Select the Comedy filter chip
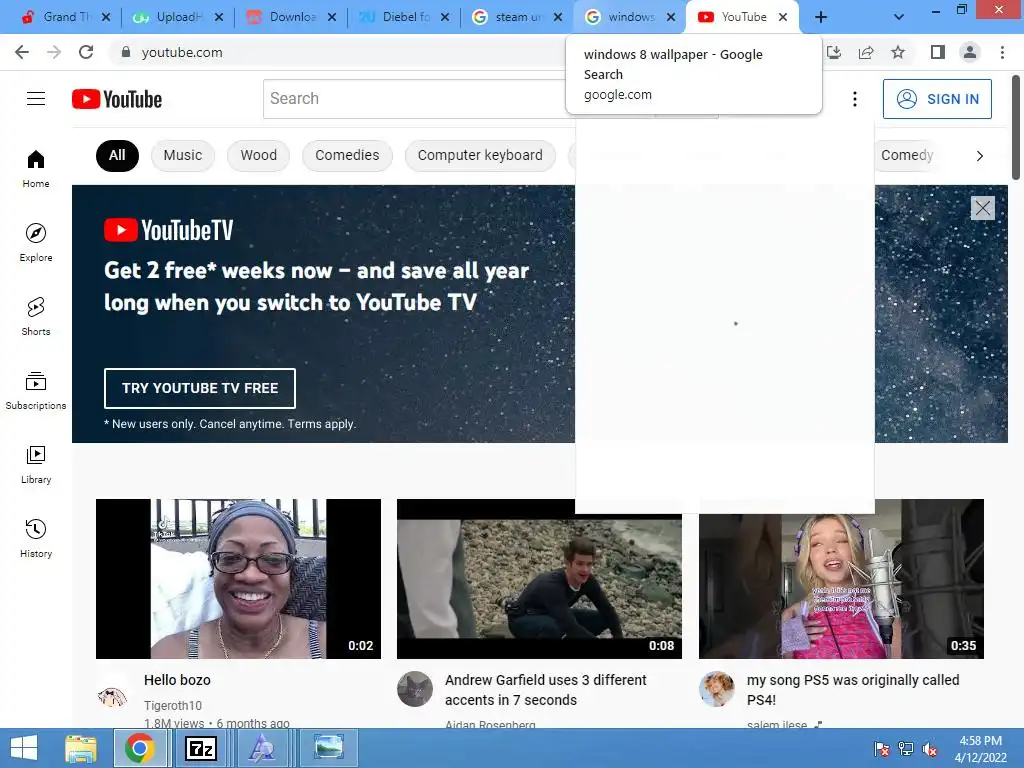The width and height of the screenshot is (1024, 768). pyautogui.click(x=906, y=155)
